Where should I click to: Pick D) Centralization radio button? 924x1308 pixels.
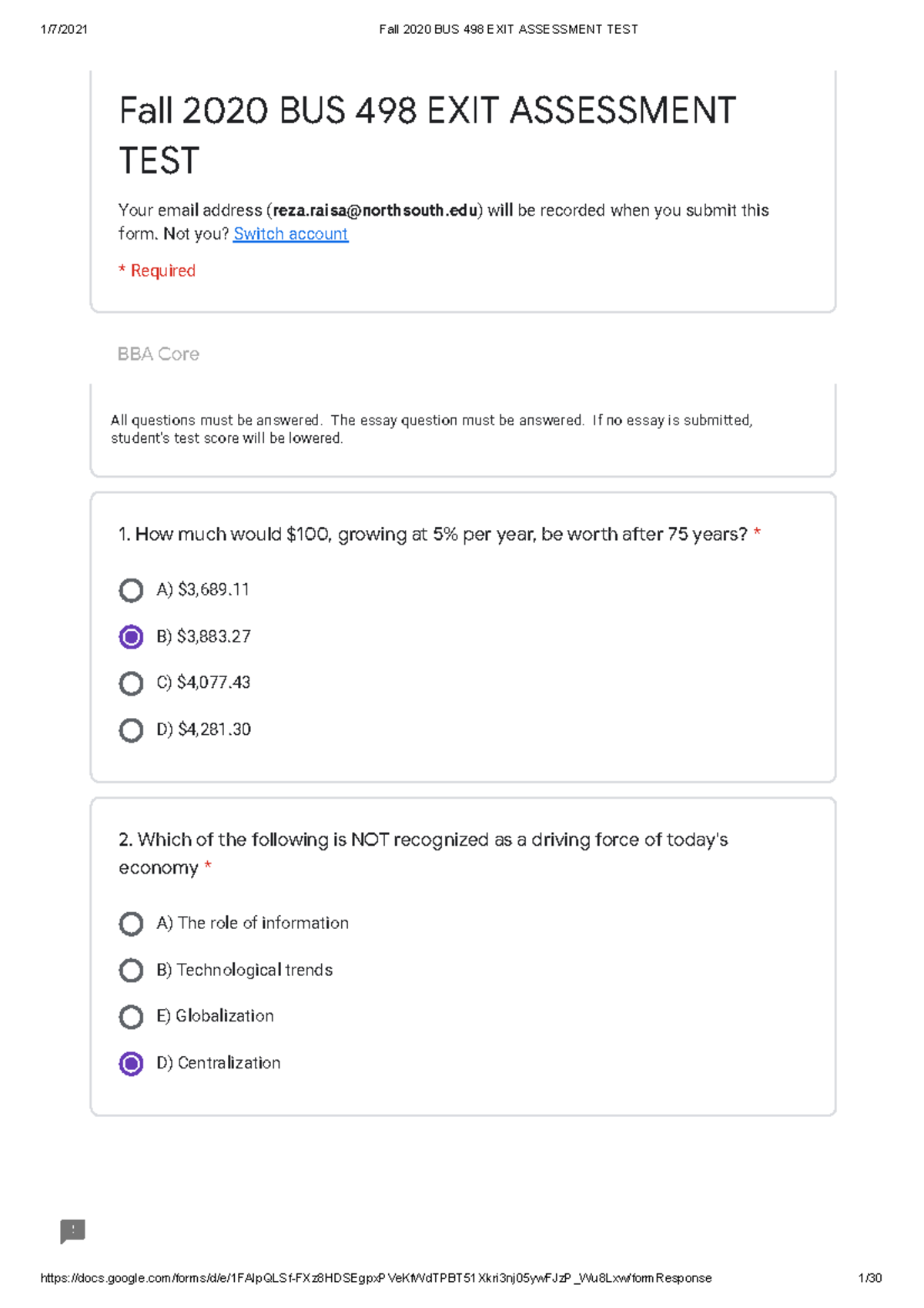coord(131,1063)
